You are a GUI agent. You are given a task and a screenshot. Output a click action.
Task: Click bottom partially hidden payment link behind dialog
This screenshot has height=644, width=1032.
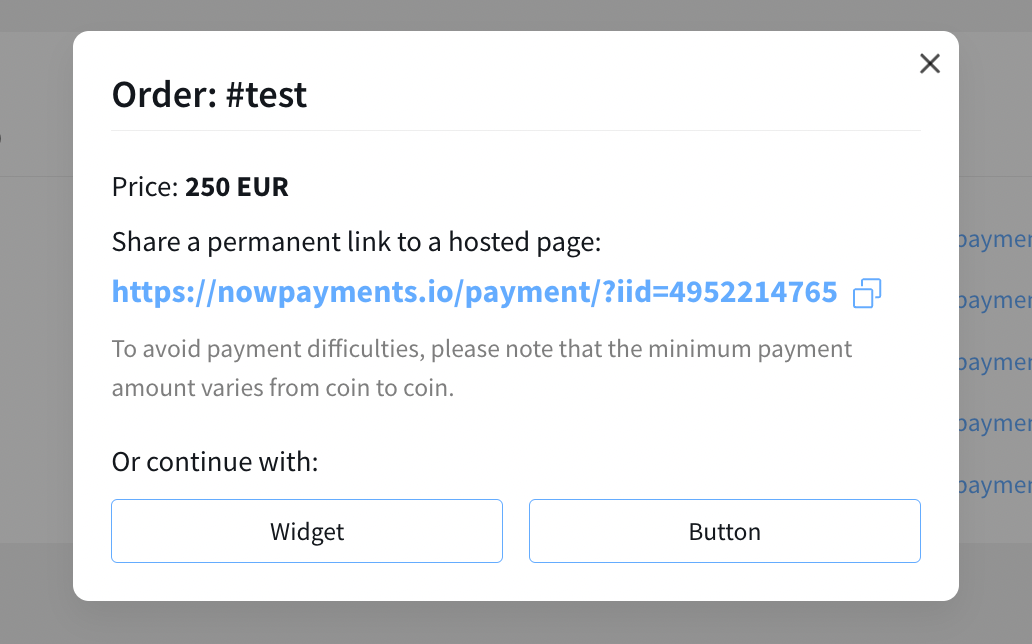click(x=996, y=485)
